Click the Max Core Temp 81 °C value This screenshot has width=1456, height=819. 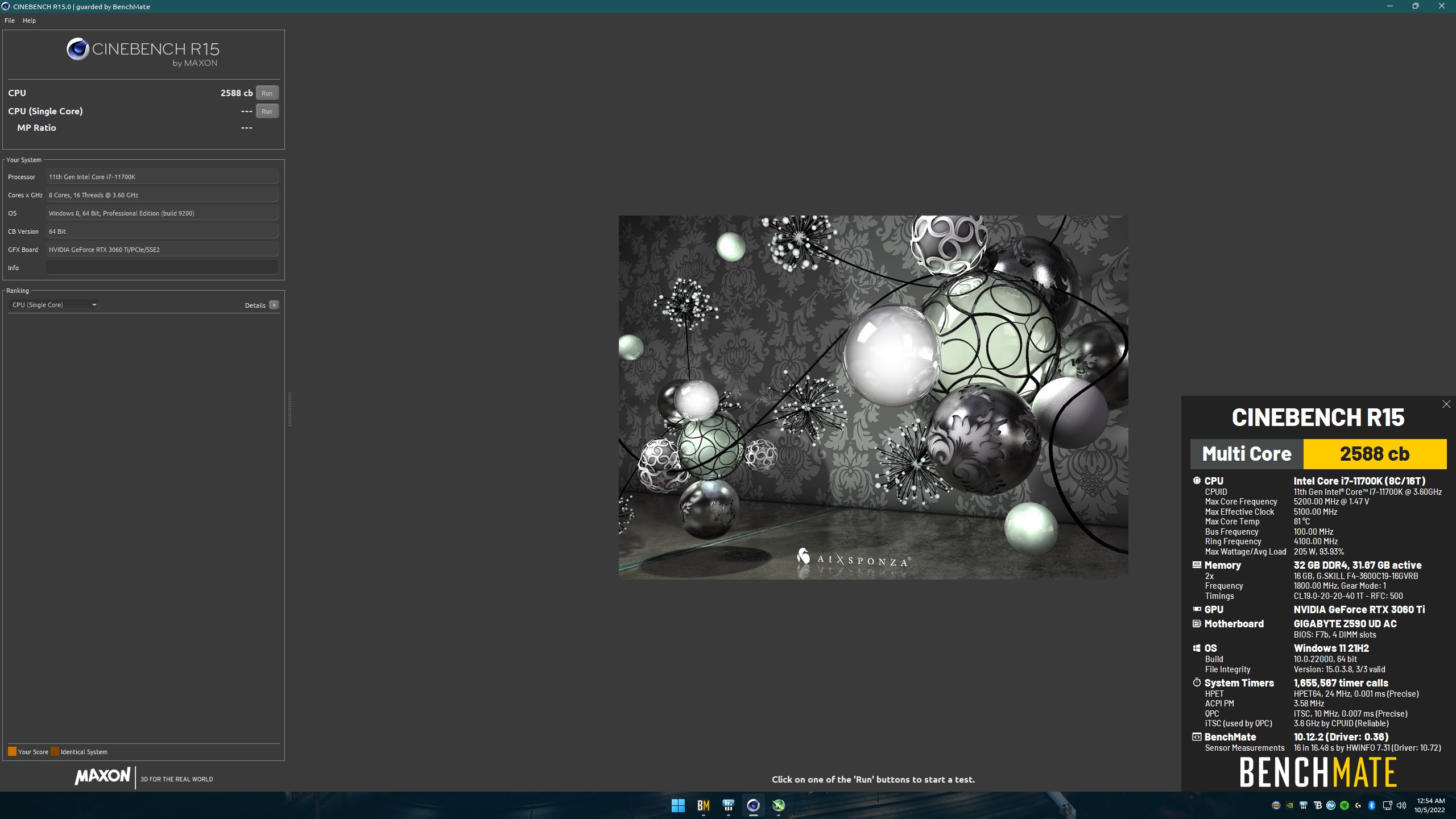tap(1302, 522)
